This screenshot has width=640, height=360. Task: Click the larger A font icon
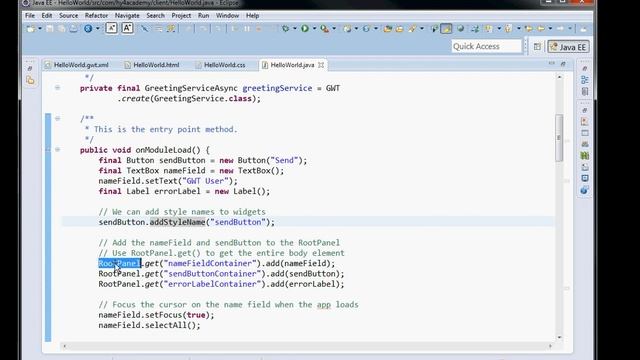127,28
